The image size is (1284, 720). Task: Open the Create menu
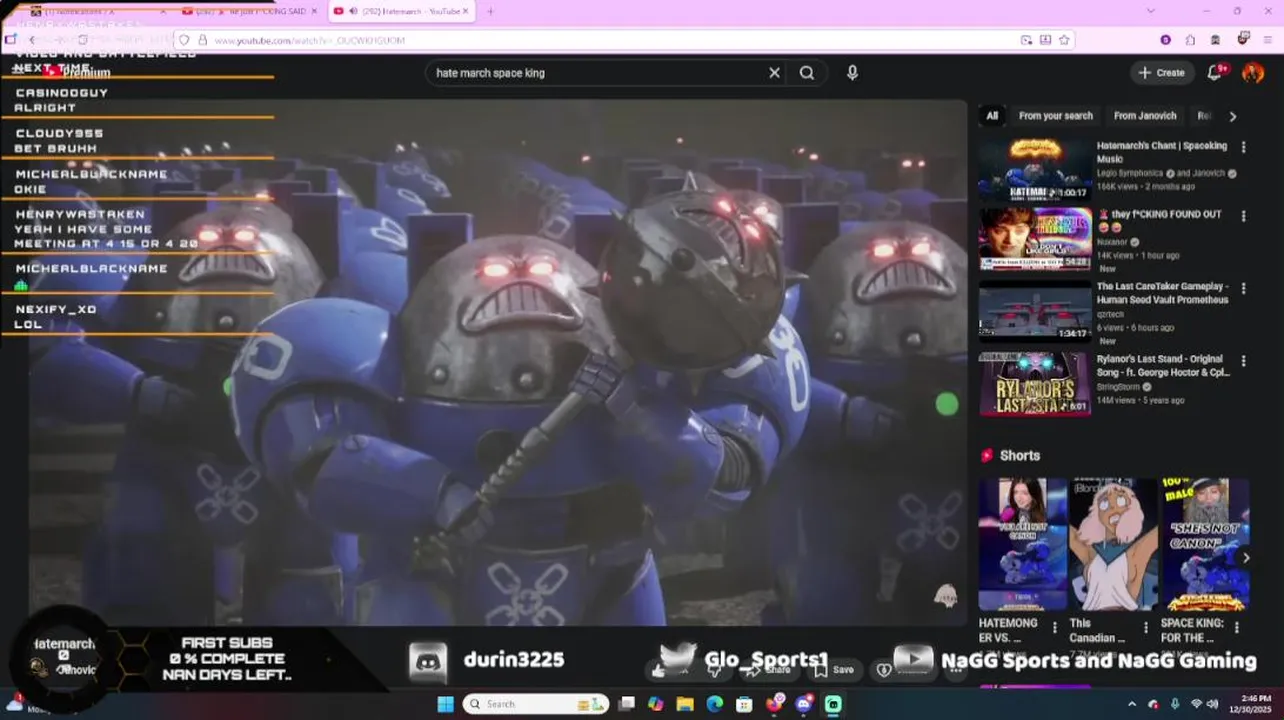pyautogui.click(x=1161, y=73)
